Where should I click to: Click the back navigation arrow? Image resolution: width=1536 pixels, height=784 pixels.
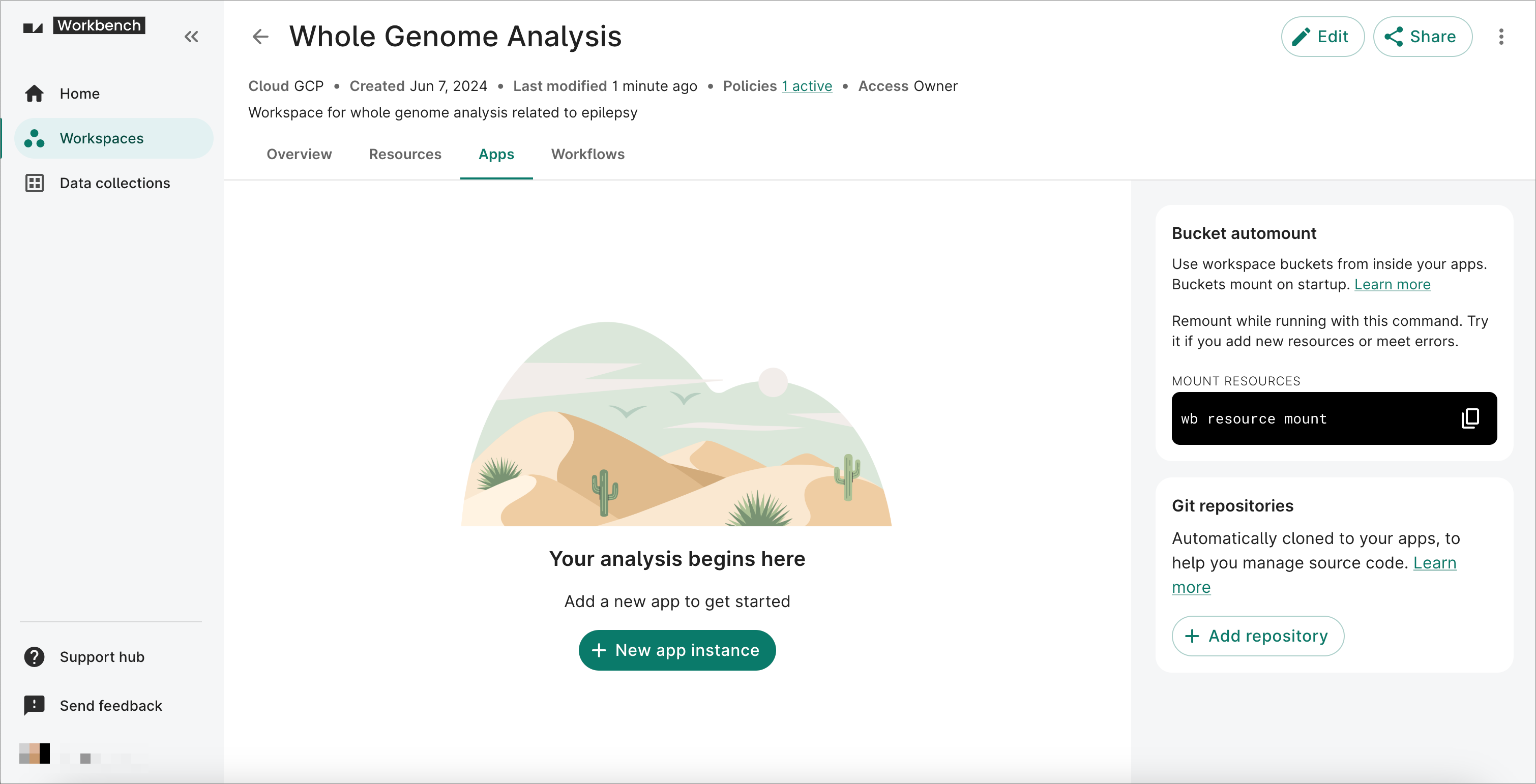260,37
